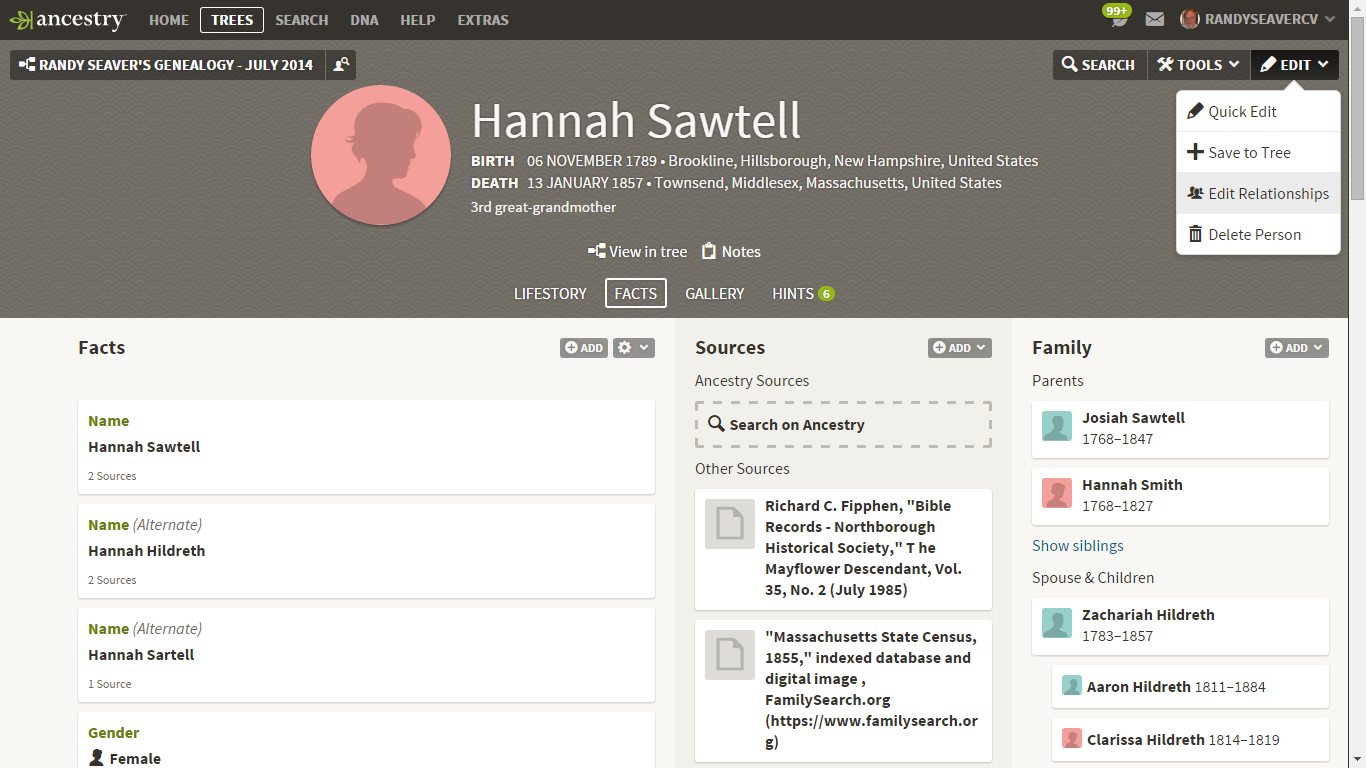Open the DNA navigation item
The image size is (1366, 768).
coord(365,19)
